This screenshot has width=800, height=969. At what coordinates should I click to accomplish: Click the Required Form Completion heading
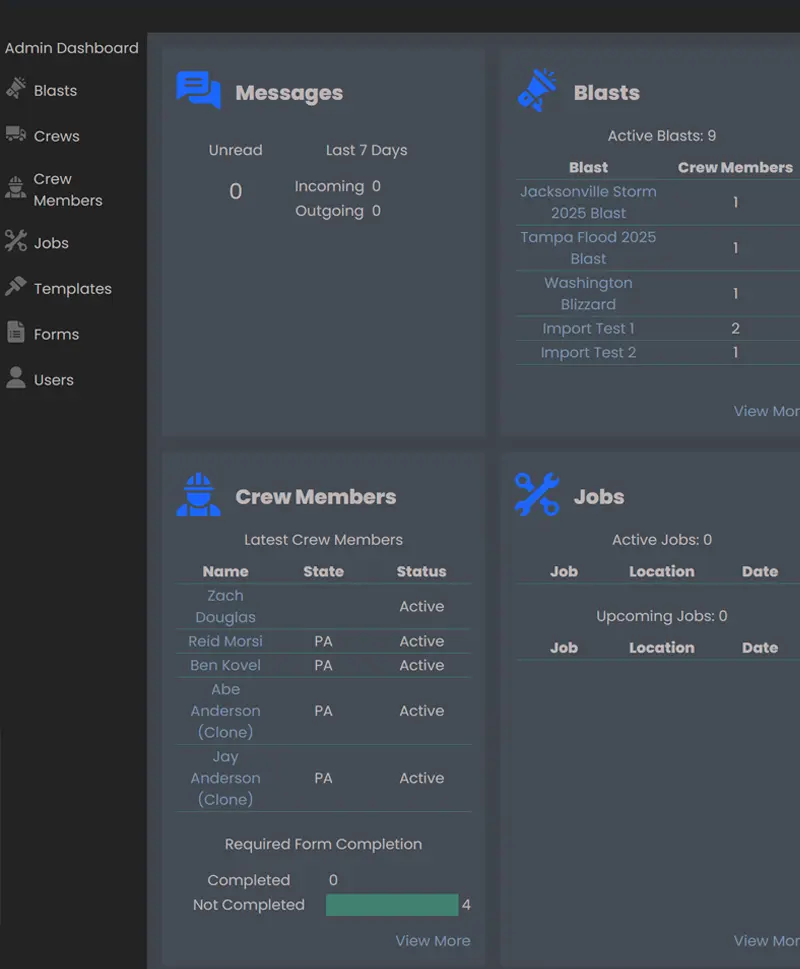[x=323, y=844]
